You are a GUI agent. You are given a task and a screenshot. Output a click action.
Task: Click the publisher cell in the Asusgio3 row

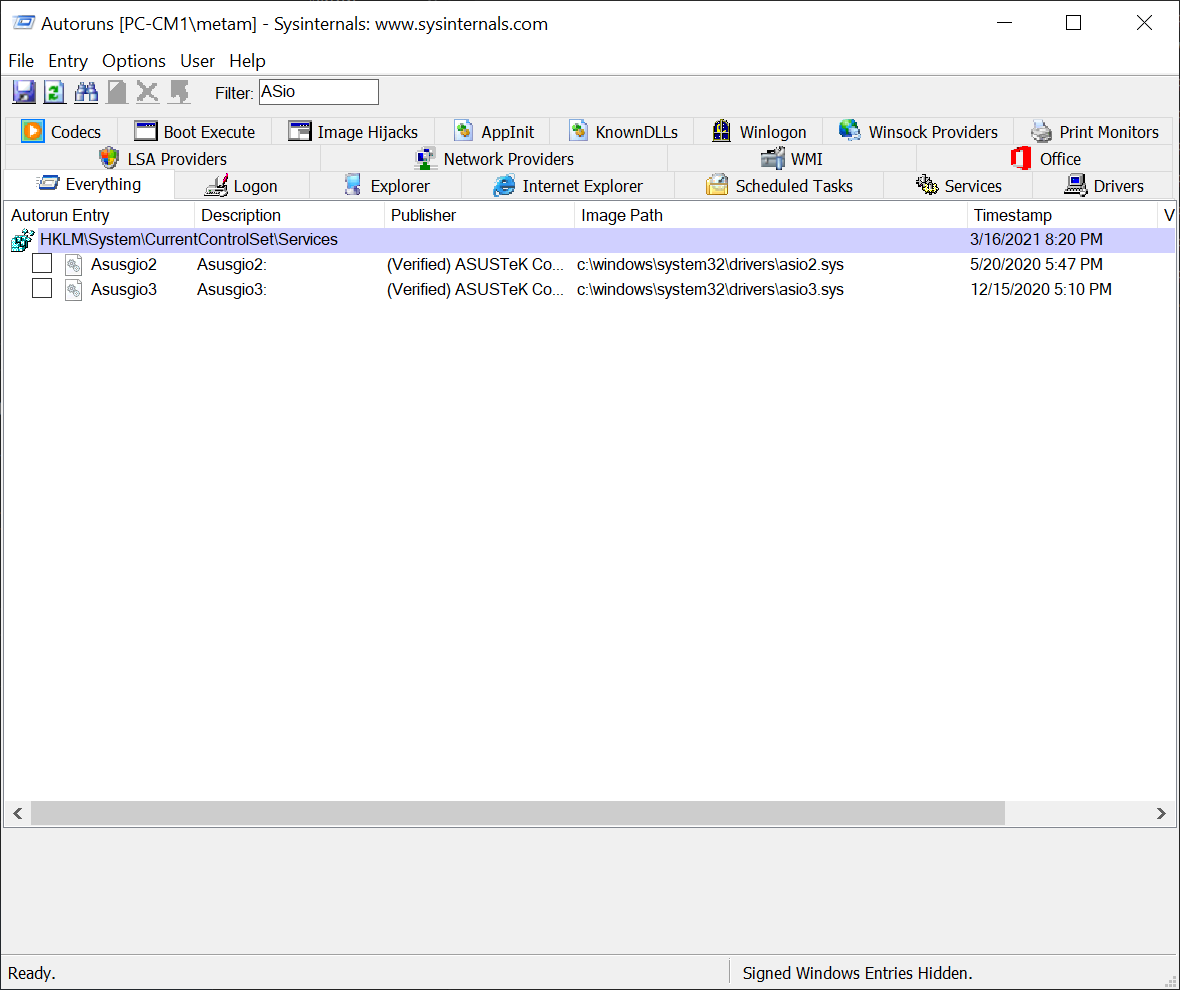pos(475,290)
